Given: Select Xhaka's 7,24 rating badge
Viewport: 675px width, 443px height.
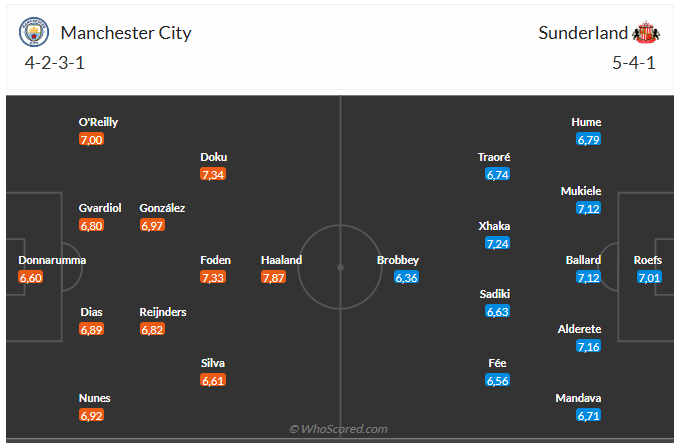Looking at the screenshot, I should 498,243.
